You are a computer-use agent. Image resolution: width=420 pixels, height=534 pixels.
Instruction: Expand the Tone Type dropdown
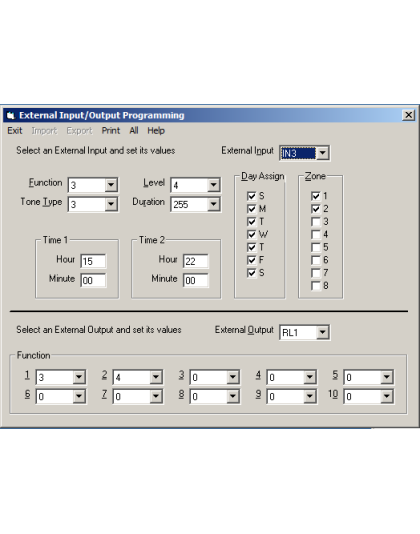click(111, 204)
